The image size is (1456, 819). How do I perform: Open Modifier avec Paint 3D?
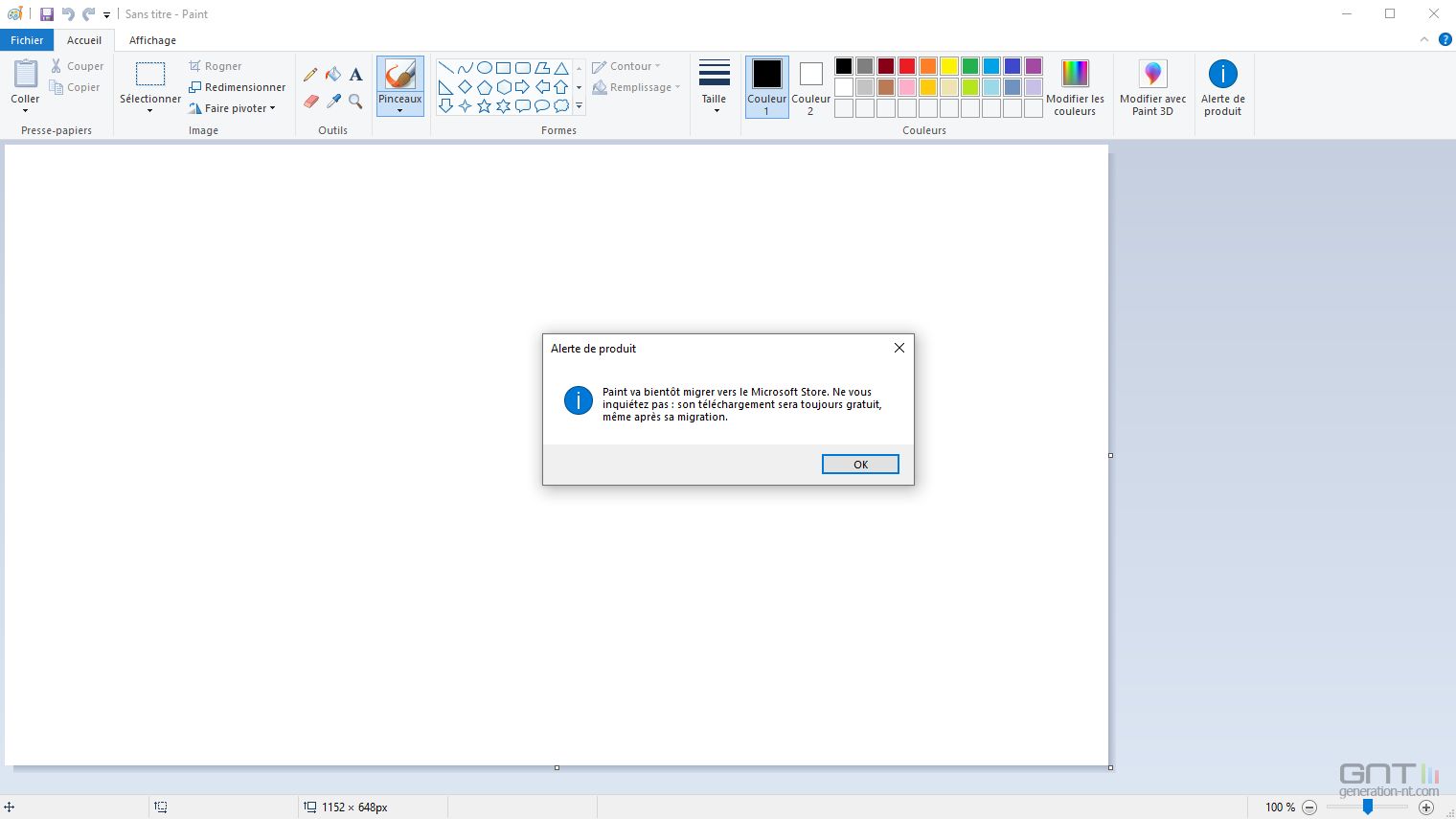[1153, 87]
